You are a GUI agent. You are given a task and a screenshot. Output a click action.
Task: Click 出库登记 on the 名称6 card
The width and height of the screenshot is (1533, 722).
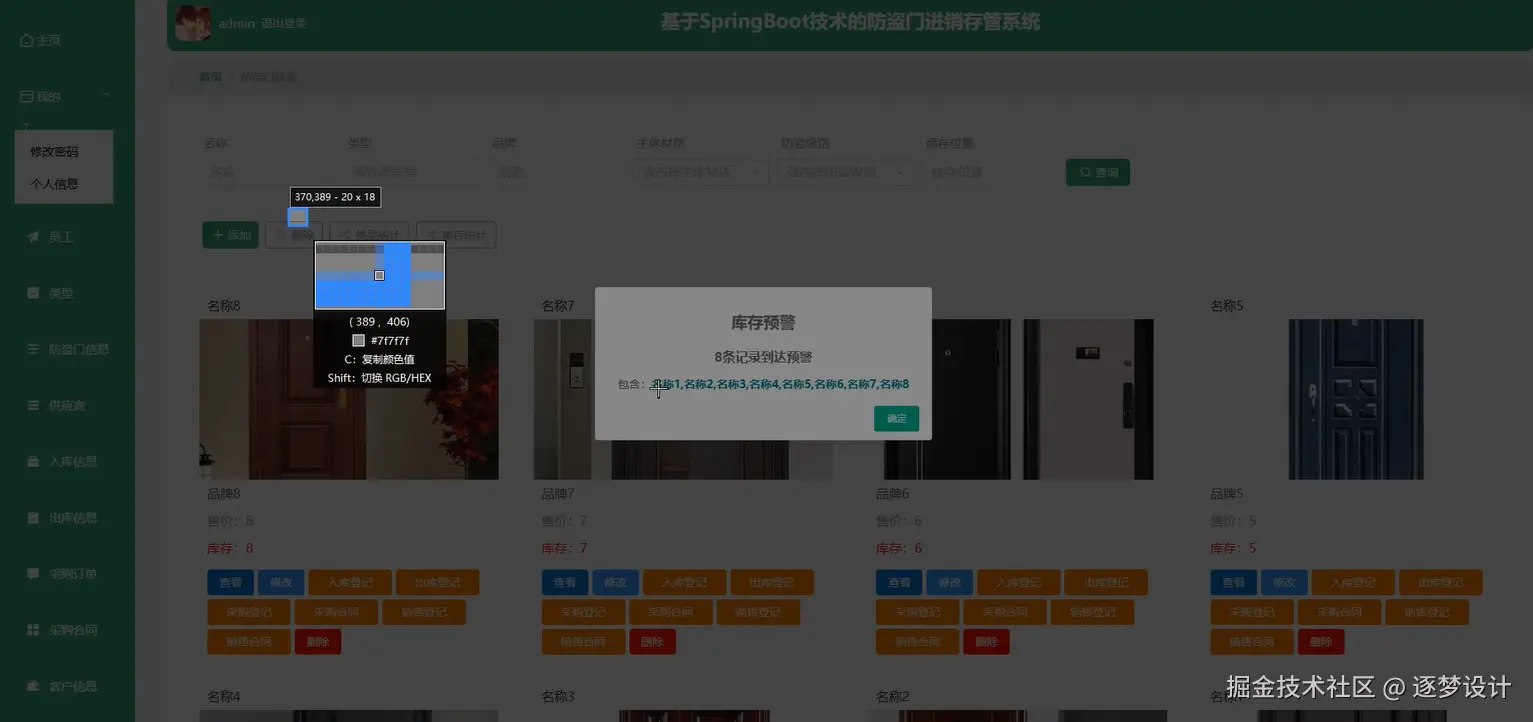(1106, 582)
